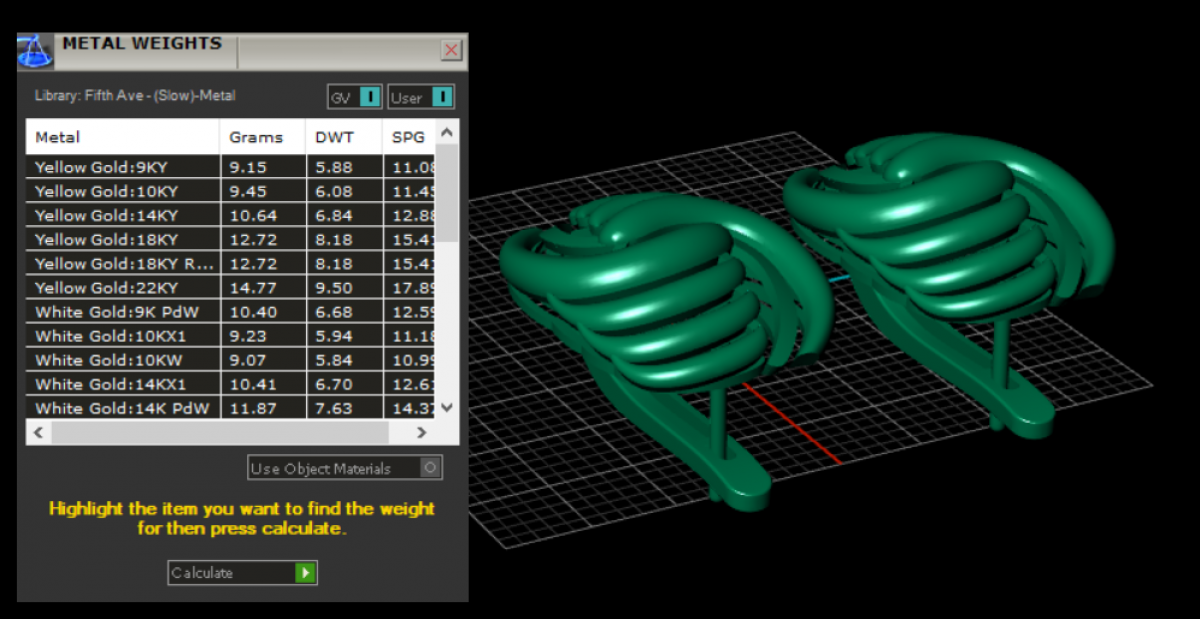Click the horizontal scroll left arrow
1200x619 pixels.
(39, 433)
